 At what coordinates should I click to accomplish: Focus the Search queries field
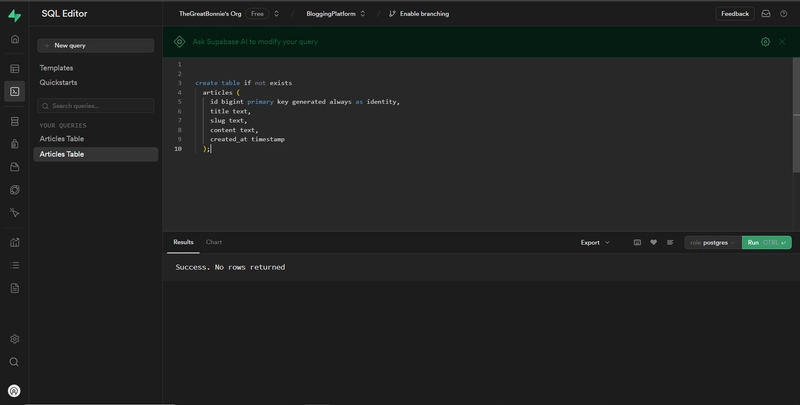(x=95, y=106)
